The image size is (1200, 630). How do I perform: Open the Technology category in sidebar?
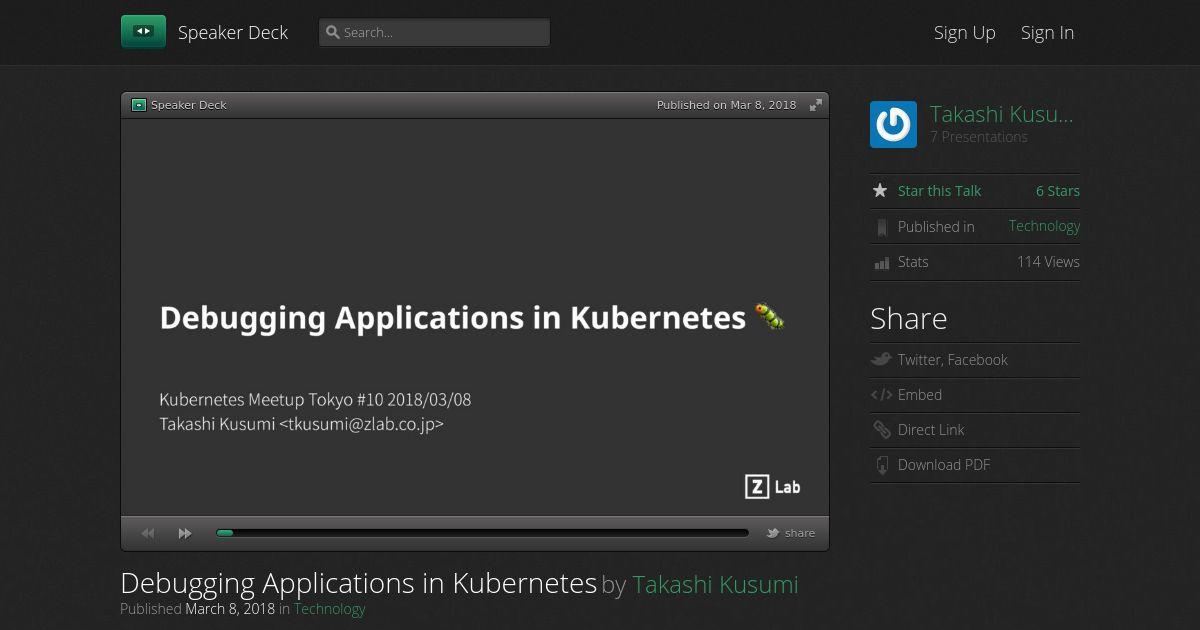[x=1044, y=226]
